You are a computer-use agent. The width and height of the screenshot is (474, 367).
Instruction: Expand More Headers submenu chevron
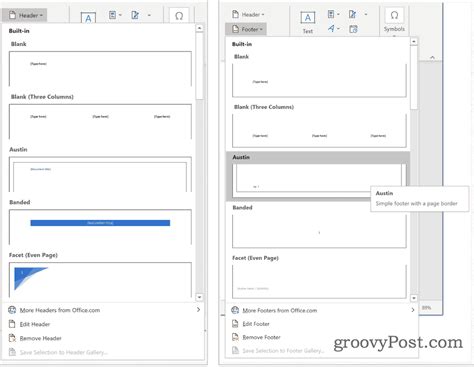[198, 310]
